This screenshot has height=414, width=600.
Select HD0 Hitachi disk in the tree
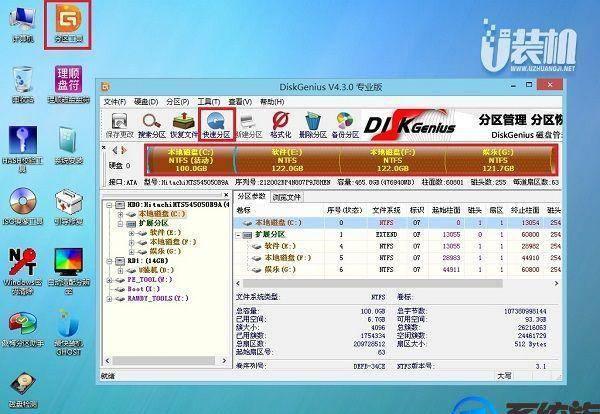178,205
